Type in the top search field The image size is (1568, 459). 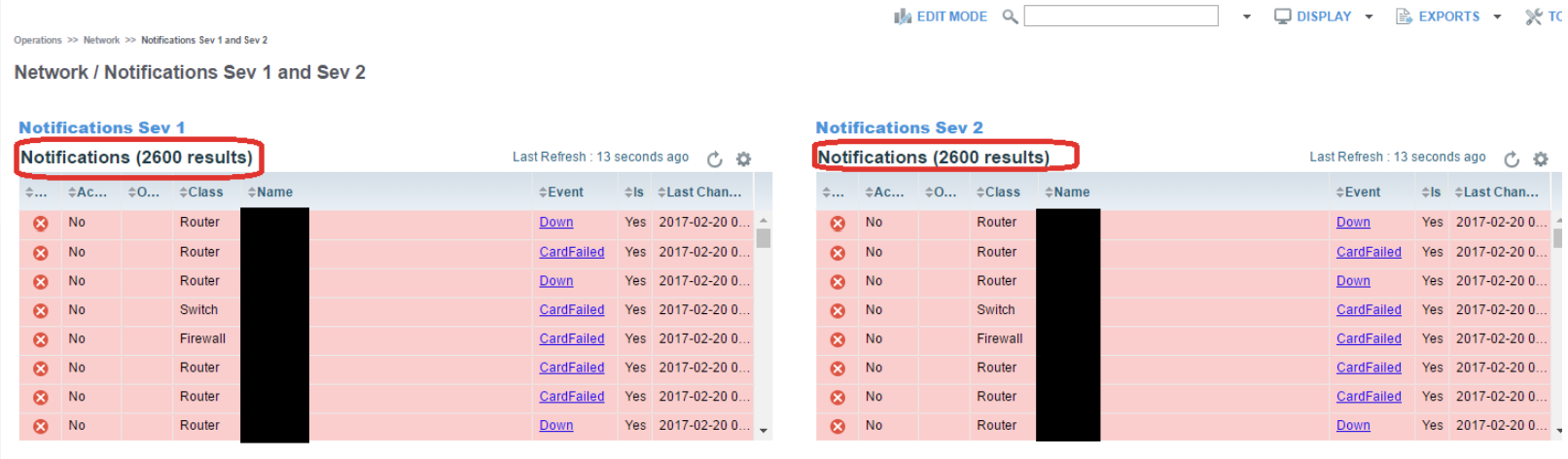[1121, 17]
